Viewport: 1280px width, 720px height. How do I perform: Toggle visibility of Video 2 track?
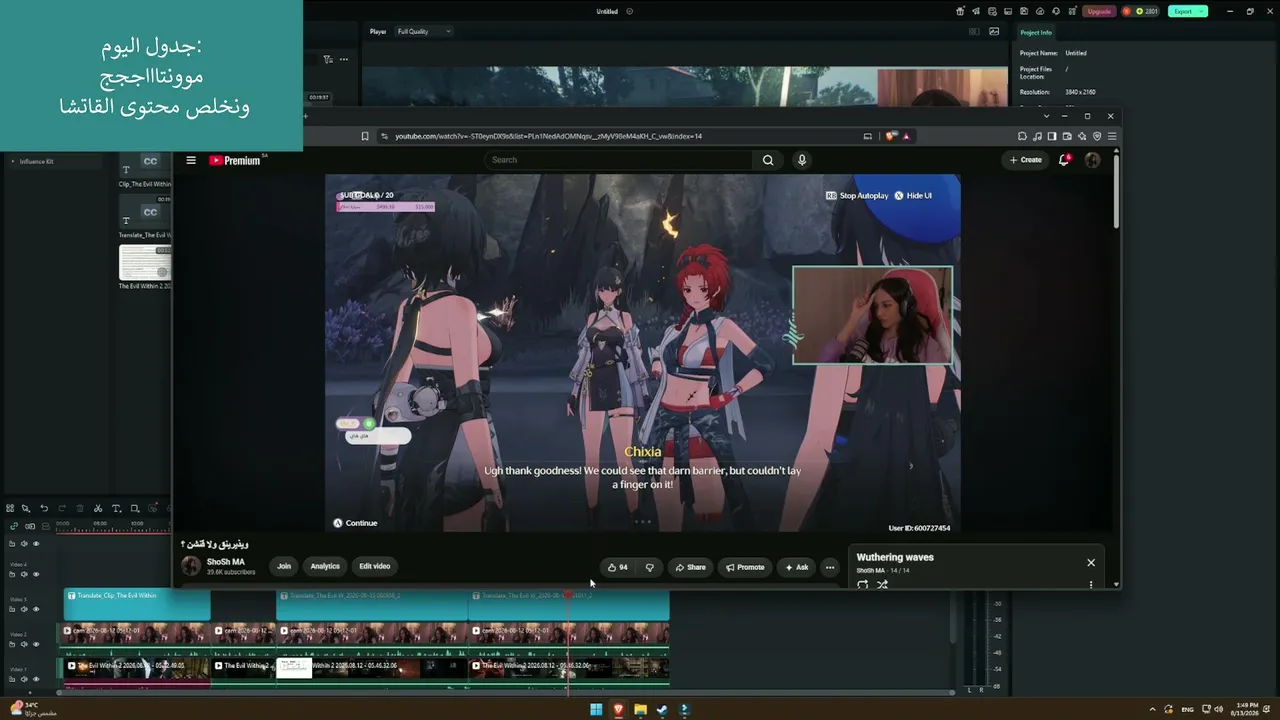(36, 644)
